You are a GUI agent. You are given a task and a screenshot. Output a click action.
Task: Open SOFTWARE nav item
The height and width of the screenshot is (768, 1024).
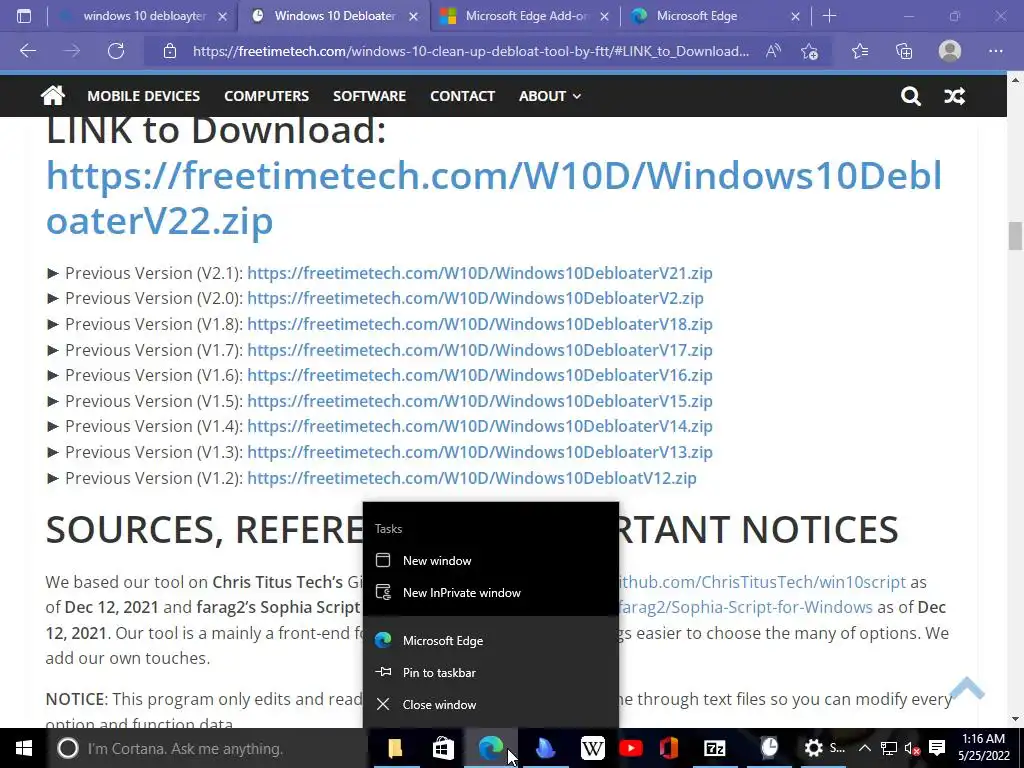point(370,96)
